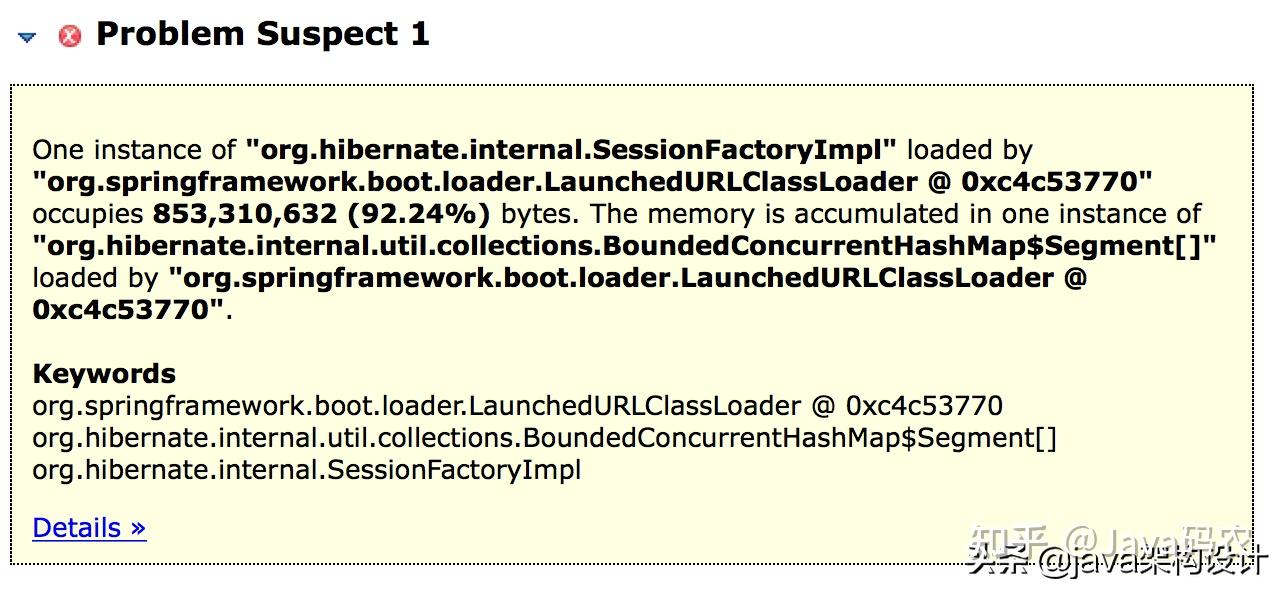Click the word "occupies" in description
The width and height of the screenshot is (1286, 594).
click(88, 214)
